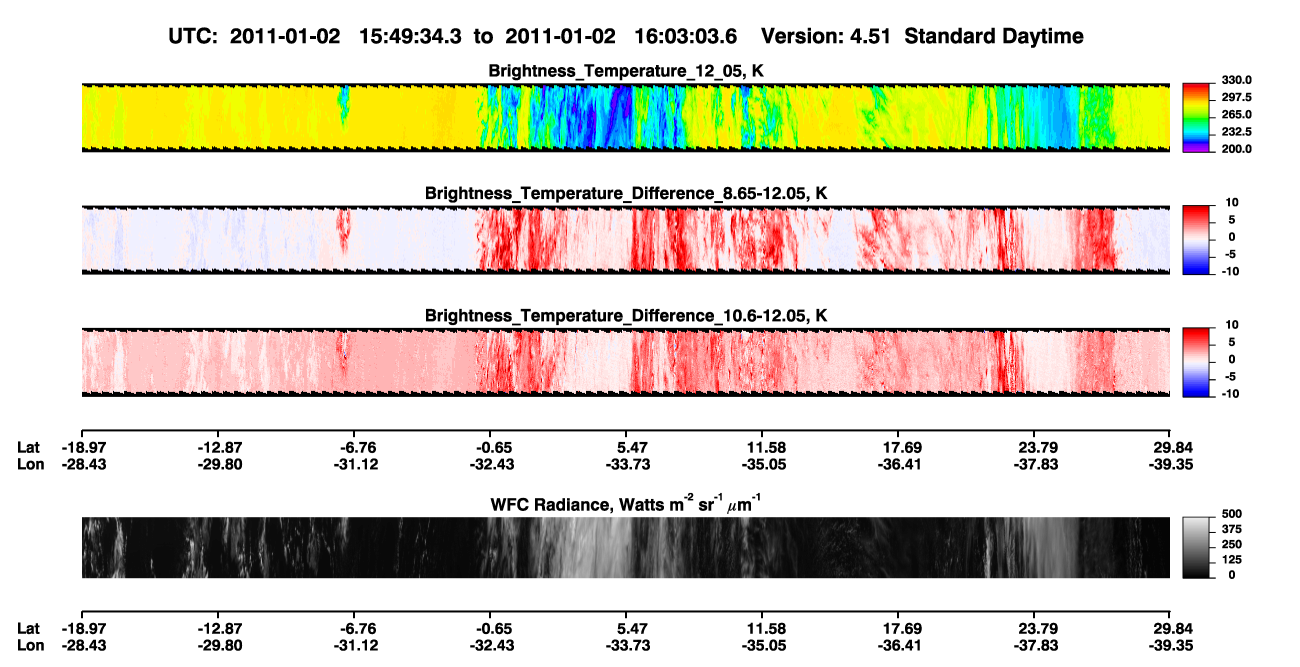Click the start time '15:49:34.3' in the header

coord(409,37)
